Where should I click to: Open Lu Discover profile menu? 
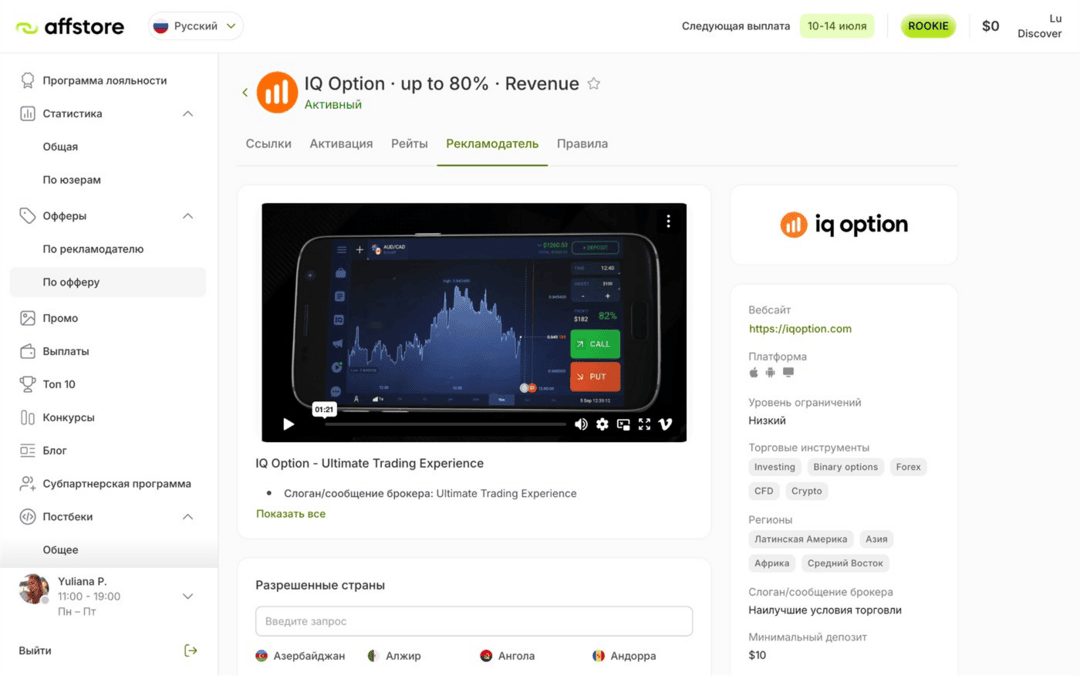click(x=1039, y=26)
